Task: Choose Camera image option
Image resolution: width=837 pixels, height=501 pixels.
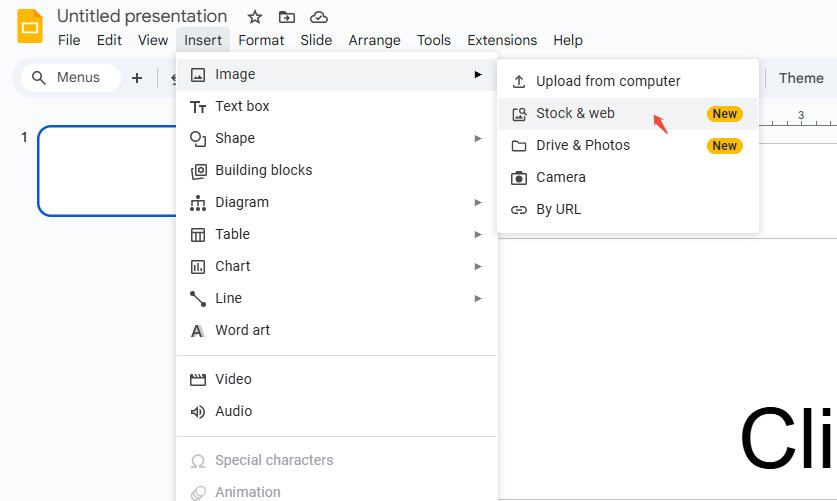Action: pos(628,178)
